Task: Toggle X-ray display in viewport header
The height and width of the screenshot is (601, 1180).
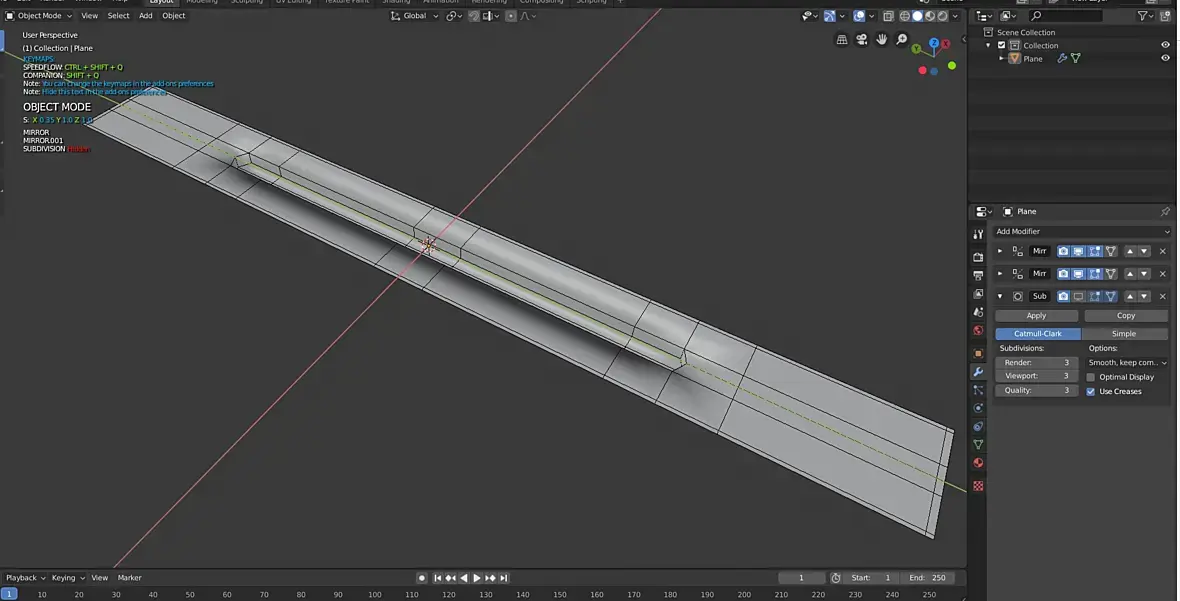Action: click(x=888, y=16)
